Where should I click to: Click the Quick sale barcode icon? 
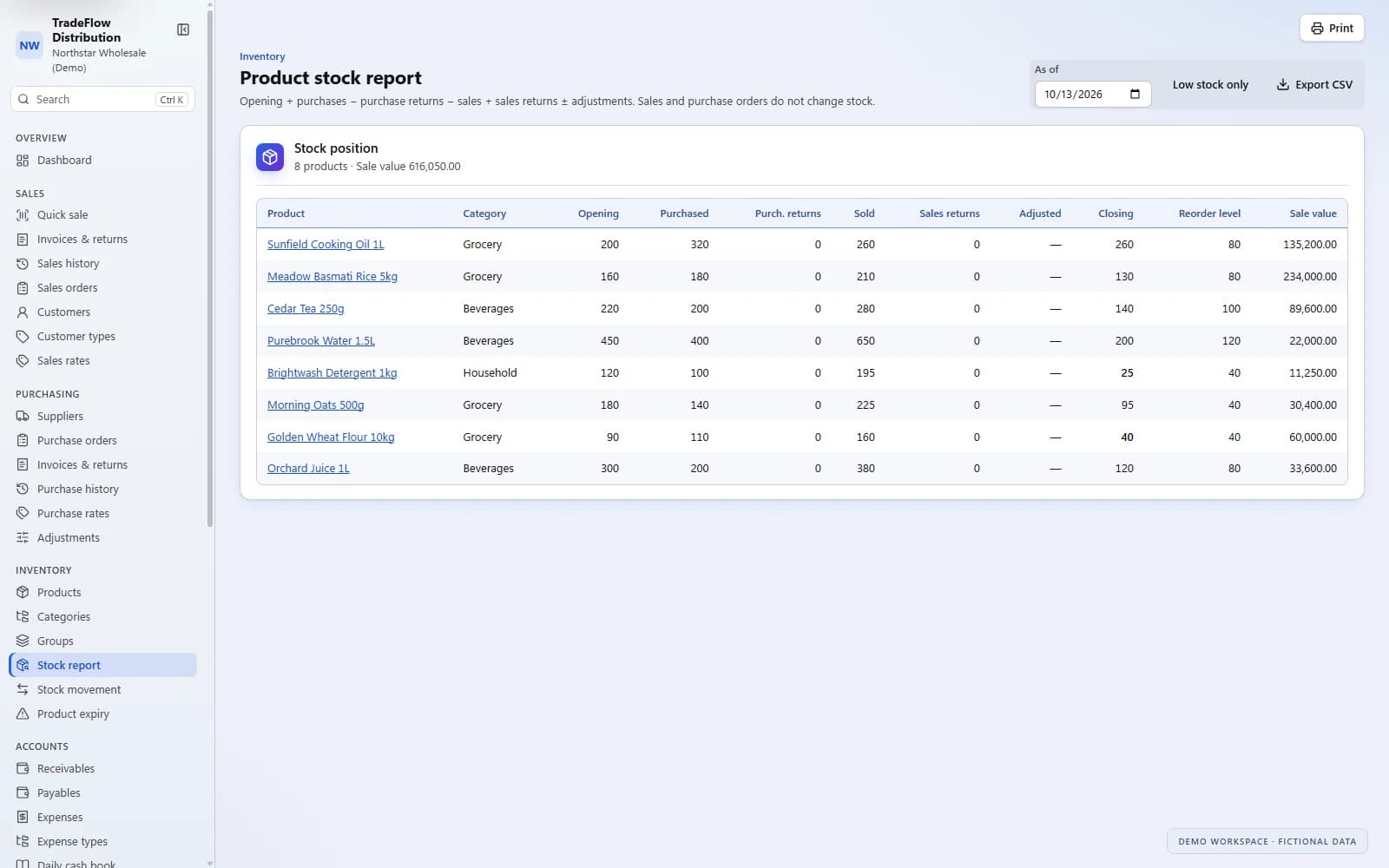click(x=23, y=215)
